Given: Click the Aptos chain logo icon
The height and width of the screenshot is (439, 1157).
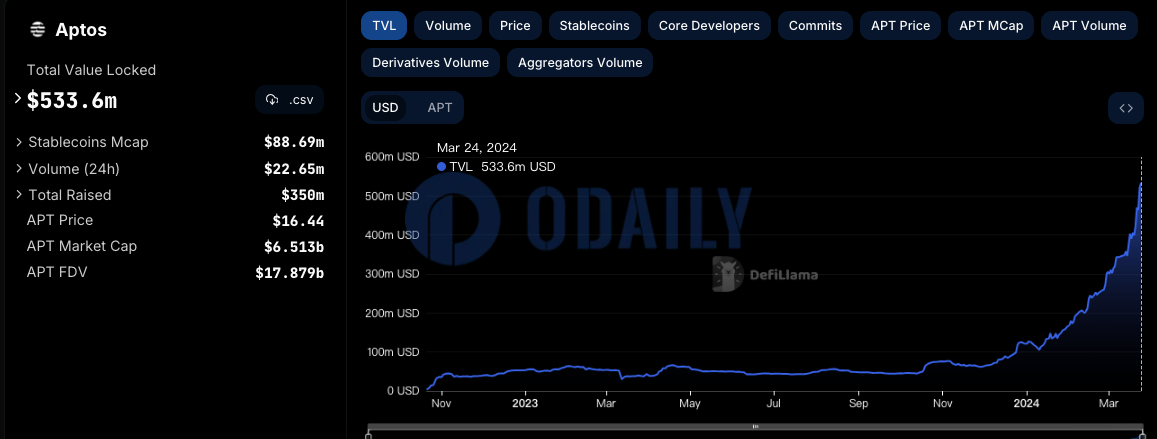Looking at the screenshot, I should pyautogui.click(x=37, y=30).
